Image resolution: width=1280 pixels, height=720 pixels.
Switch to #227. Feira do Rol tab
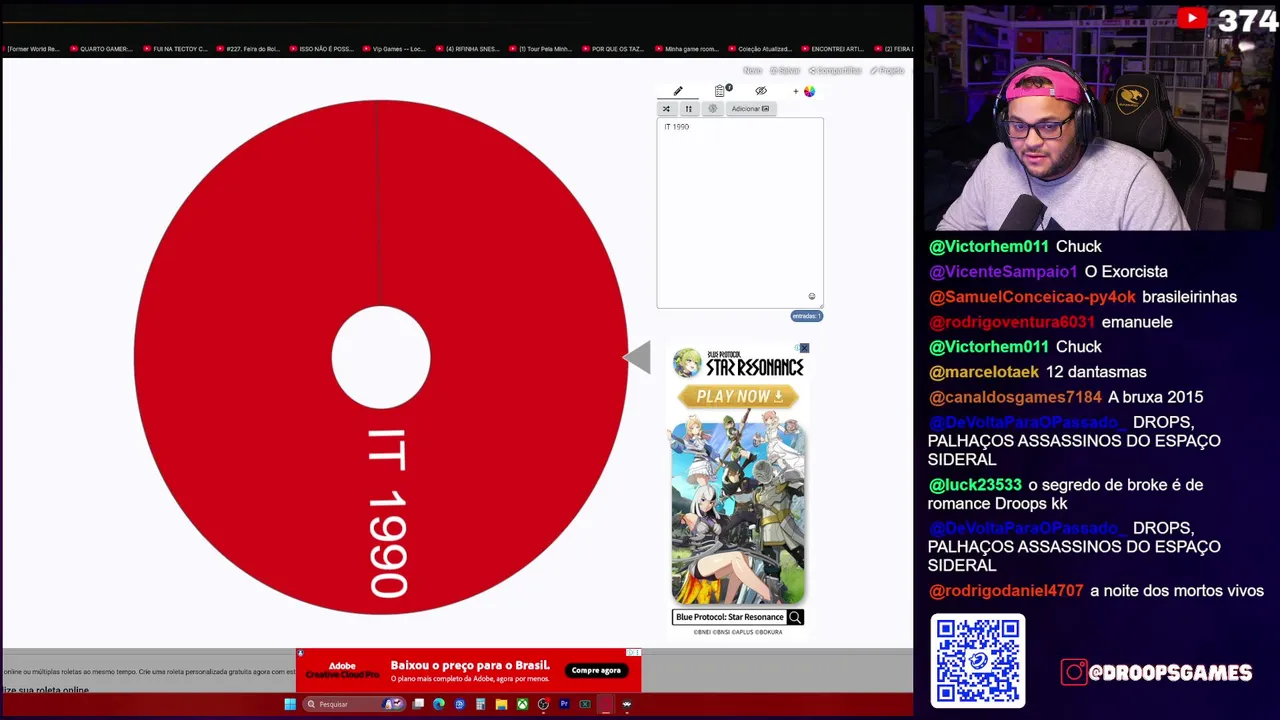tap(248, 49)
